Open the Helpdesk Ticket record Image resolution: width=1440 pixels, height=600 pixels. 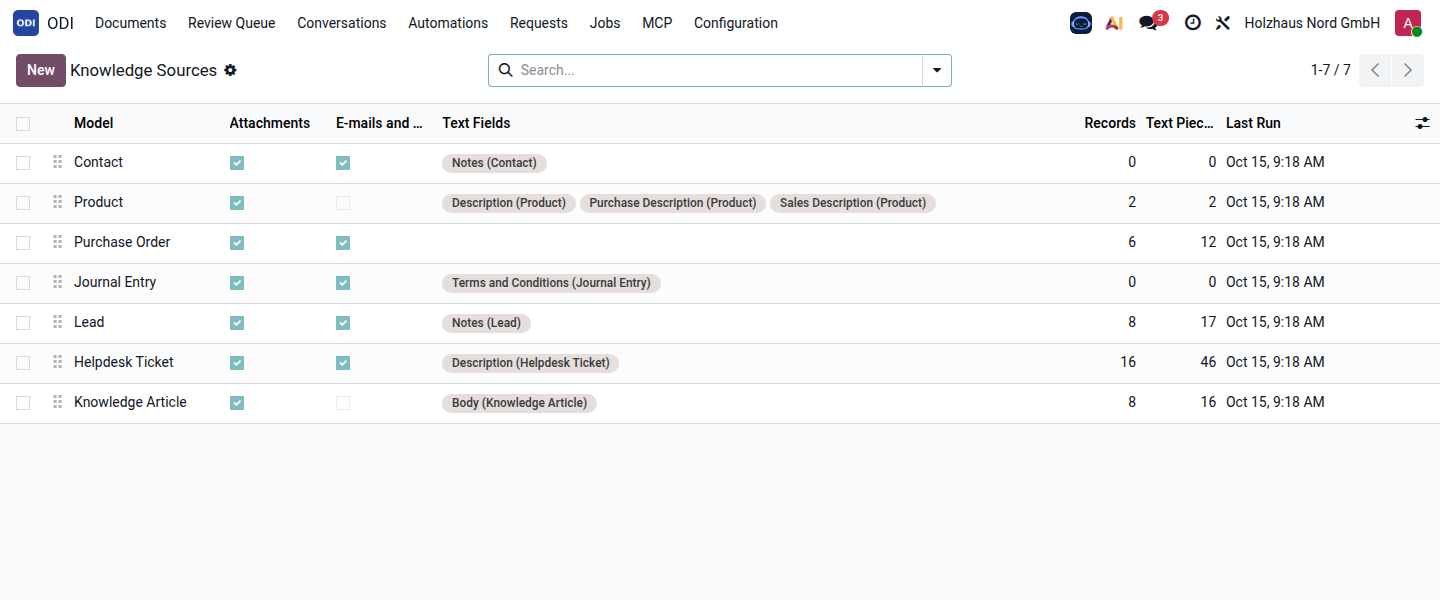pos(124,362)
